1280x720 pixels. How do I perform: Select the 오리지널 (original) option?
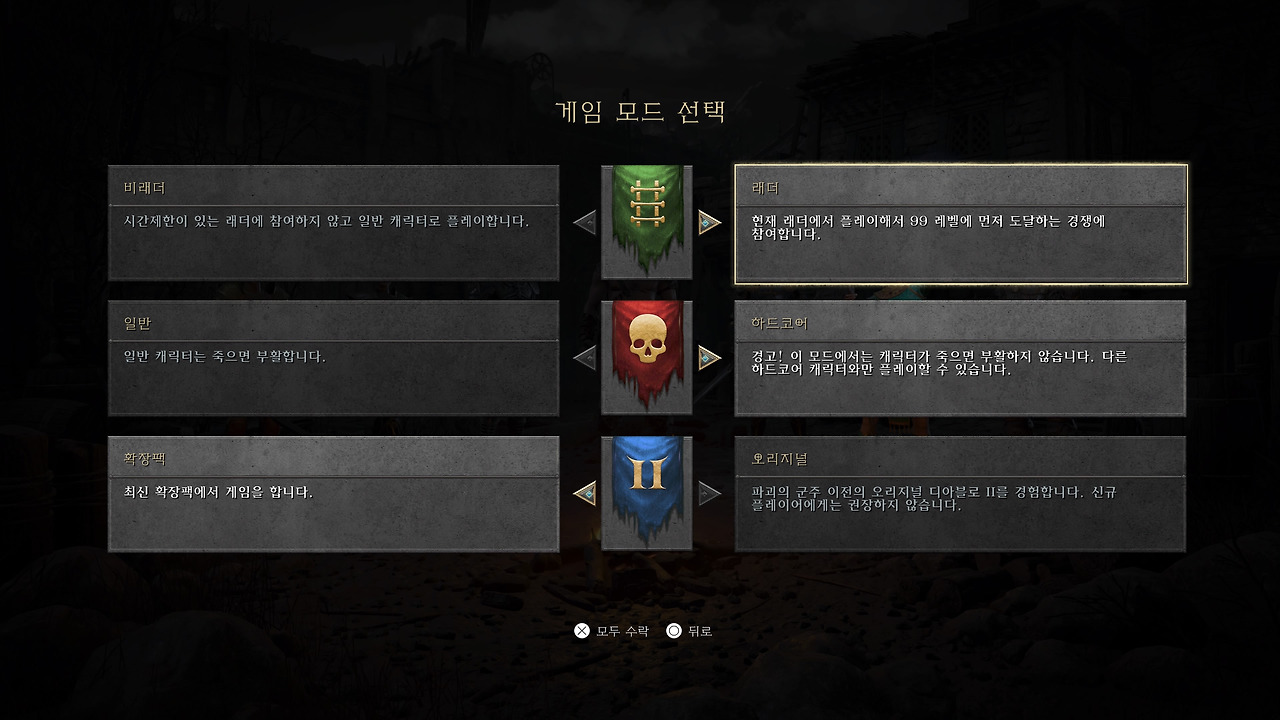pyautogui.click(x=960, y=494)
